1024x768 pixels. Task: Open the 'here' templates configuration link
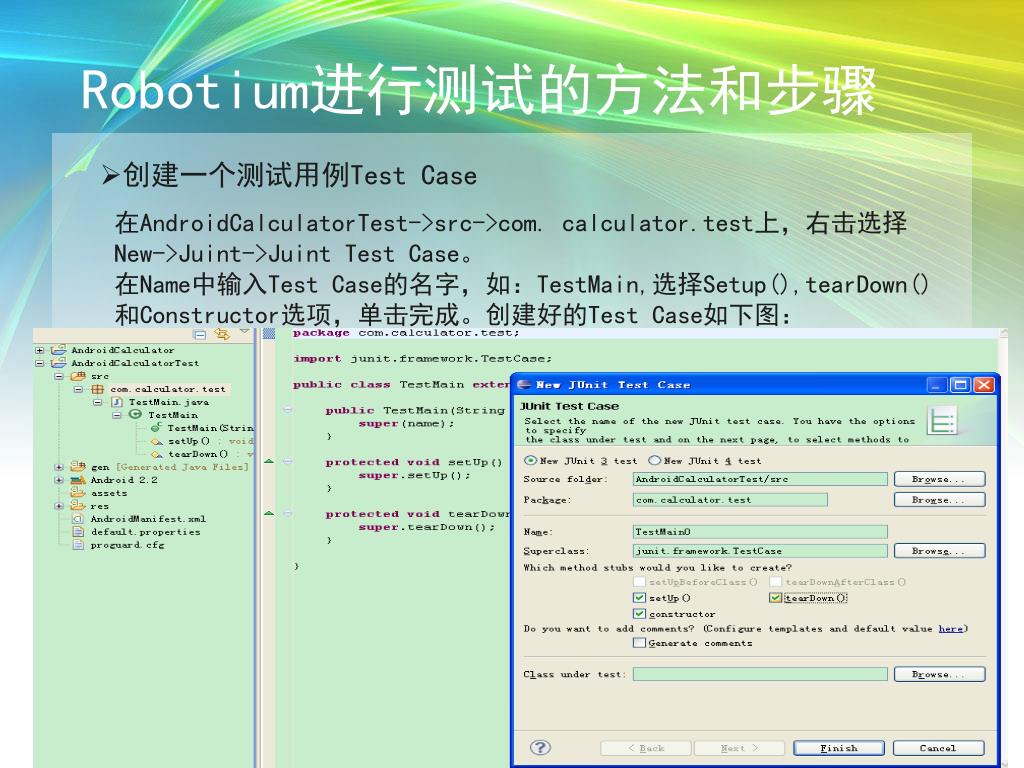click(951, 628)
